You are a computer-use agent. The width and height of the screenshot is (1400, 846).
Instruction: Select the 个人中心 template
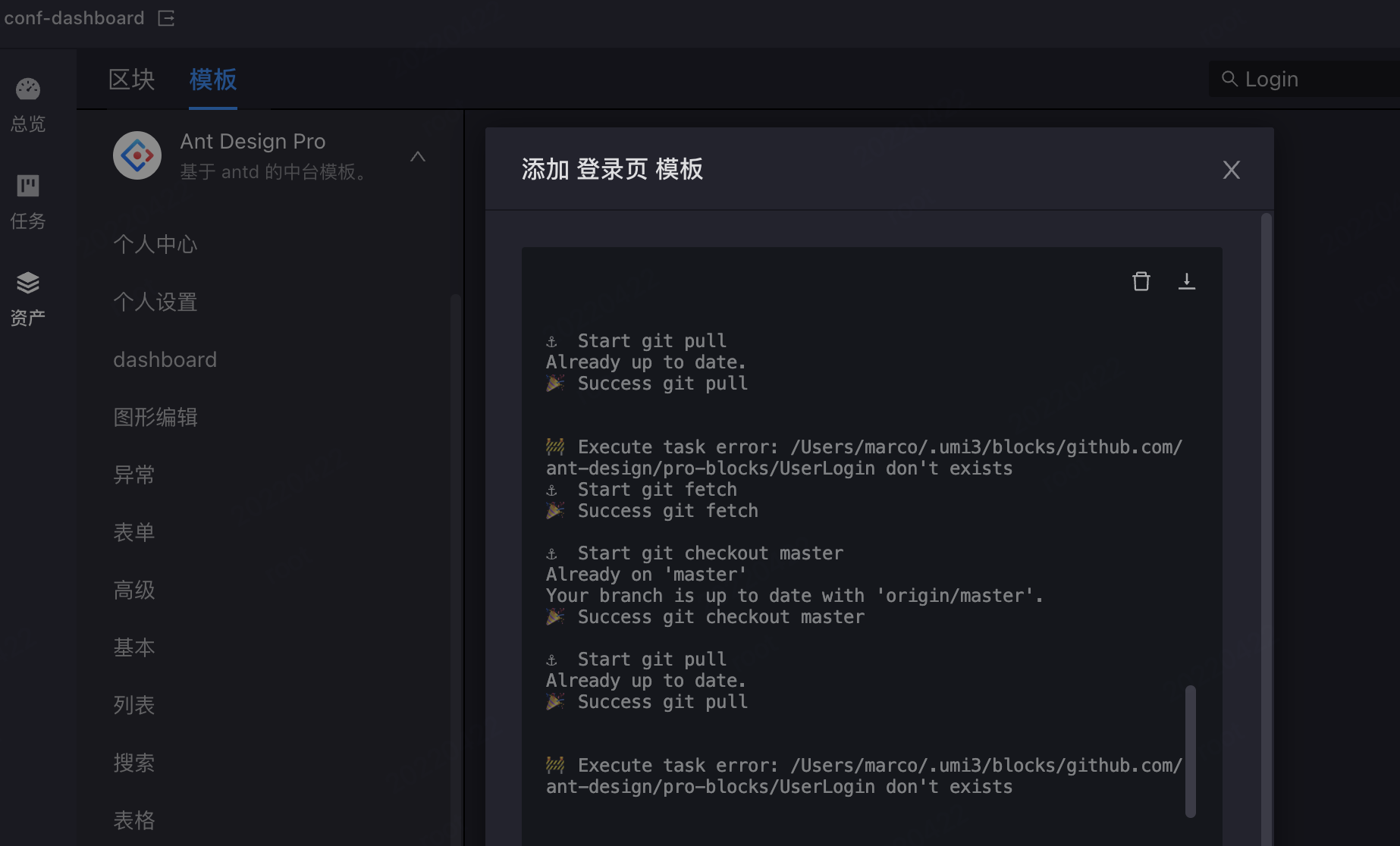tap(155, 244)
